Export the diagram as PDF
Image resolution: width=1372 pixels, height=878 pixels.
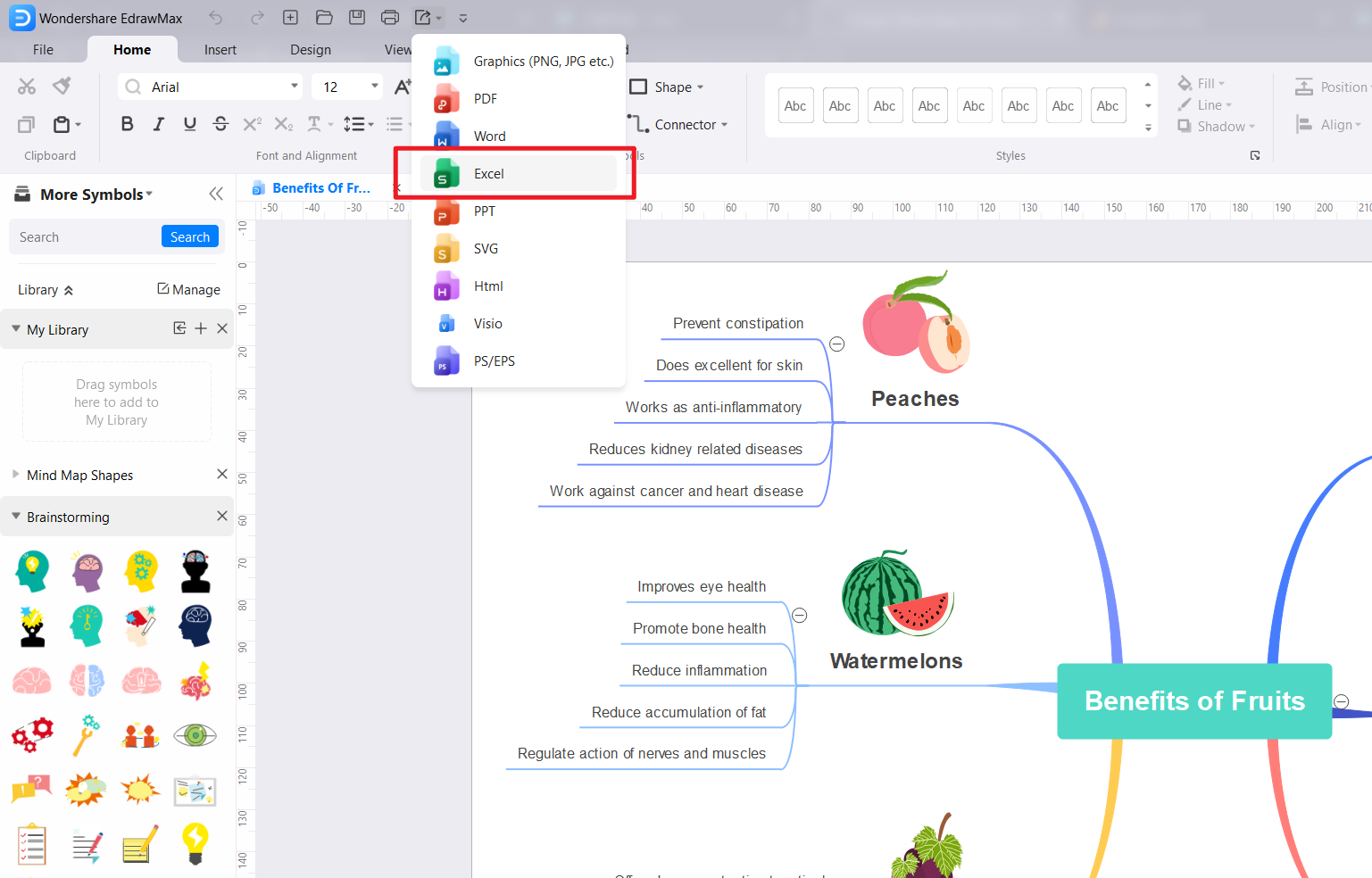(x=519, y=99)
